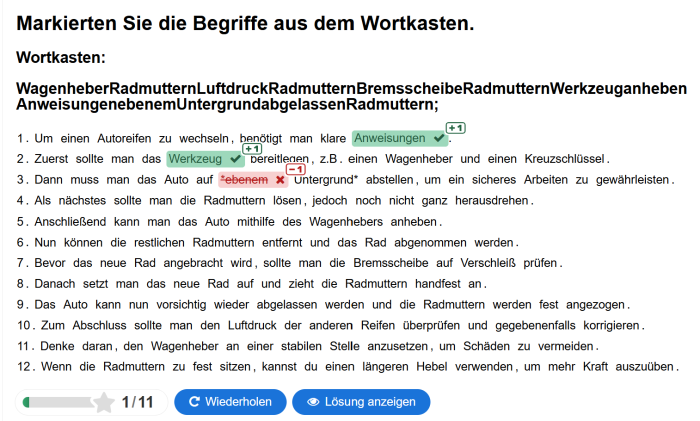This screenshot has width=700, height=421.
Task: Mark Radmuttern in sentence 4
Action: (234, 201)
